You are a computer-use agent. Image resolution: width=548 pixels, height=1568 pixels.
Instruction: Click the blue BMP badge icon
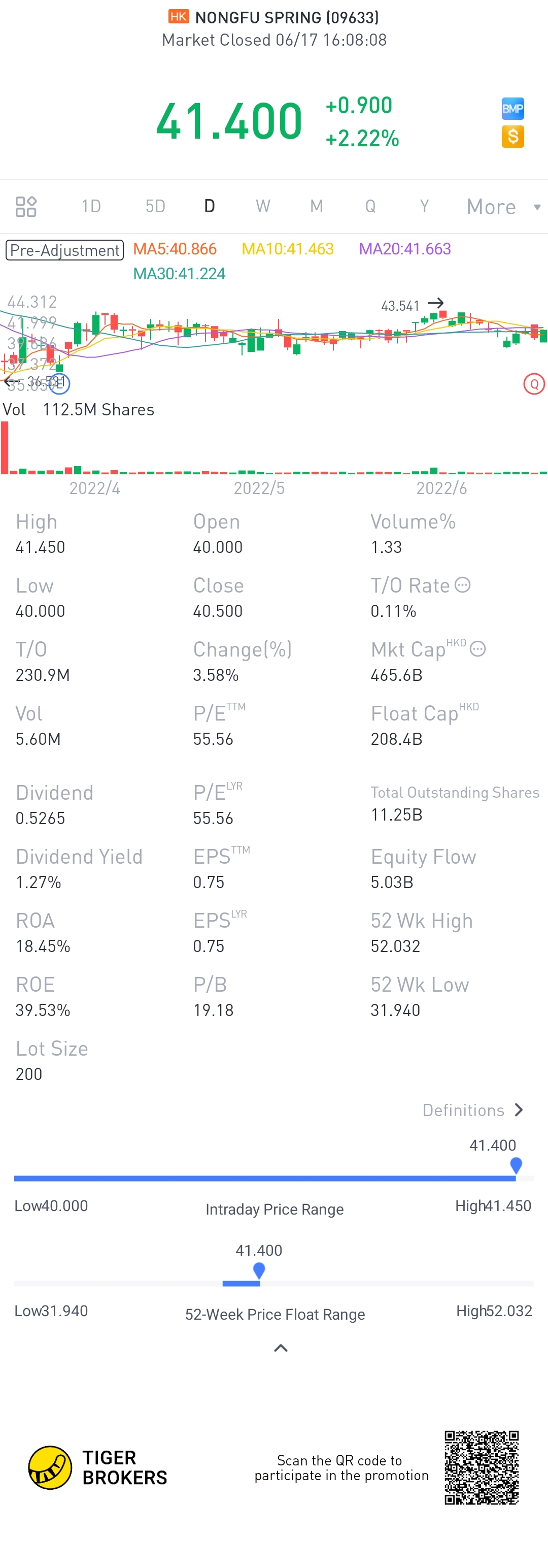[512, 109]
